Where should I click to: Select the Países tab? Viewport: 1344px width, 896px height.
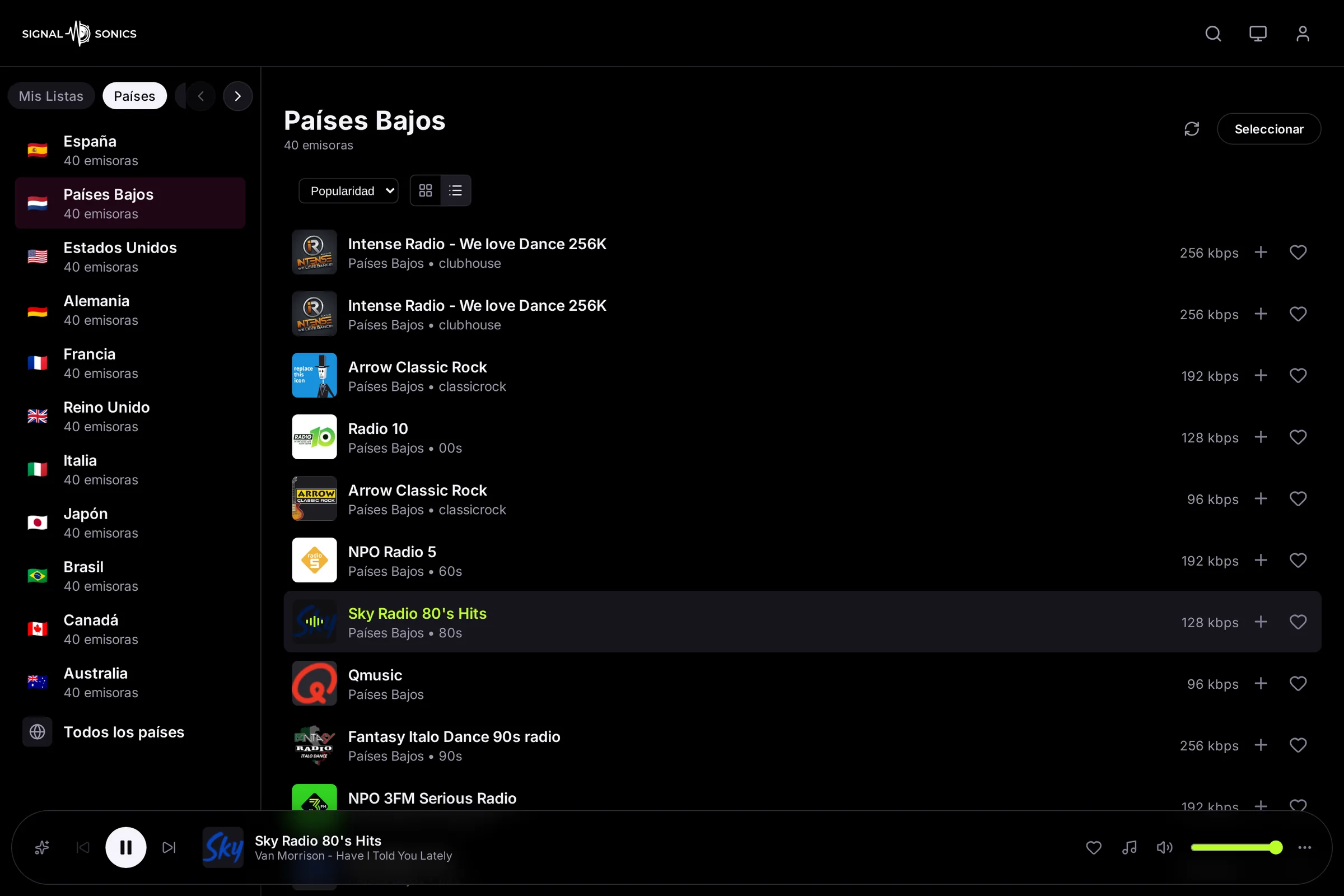134,96
